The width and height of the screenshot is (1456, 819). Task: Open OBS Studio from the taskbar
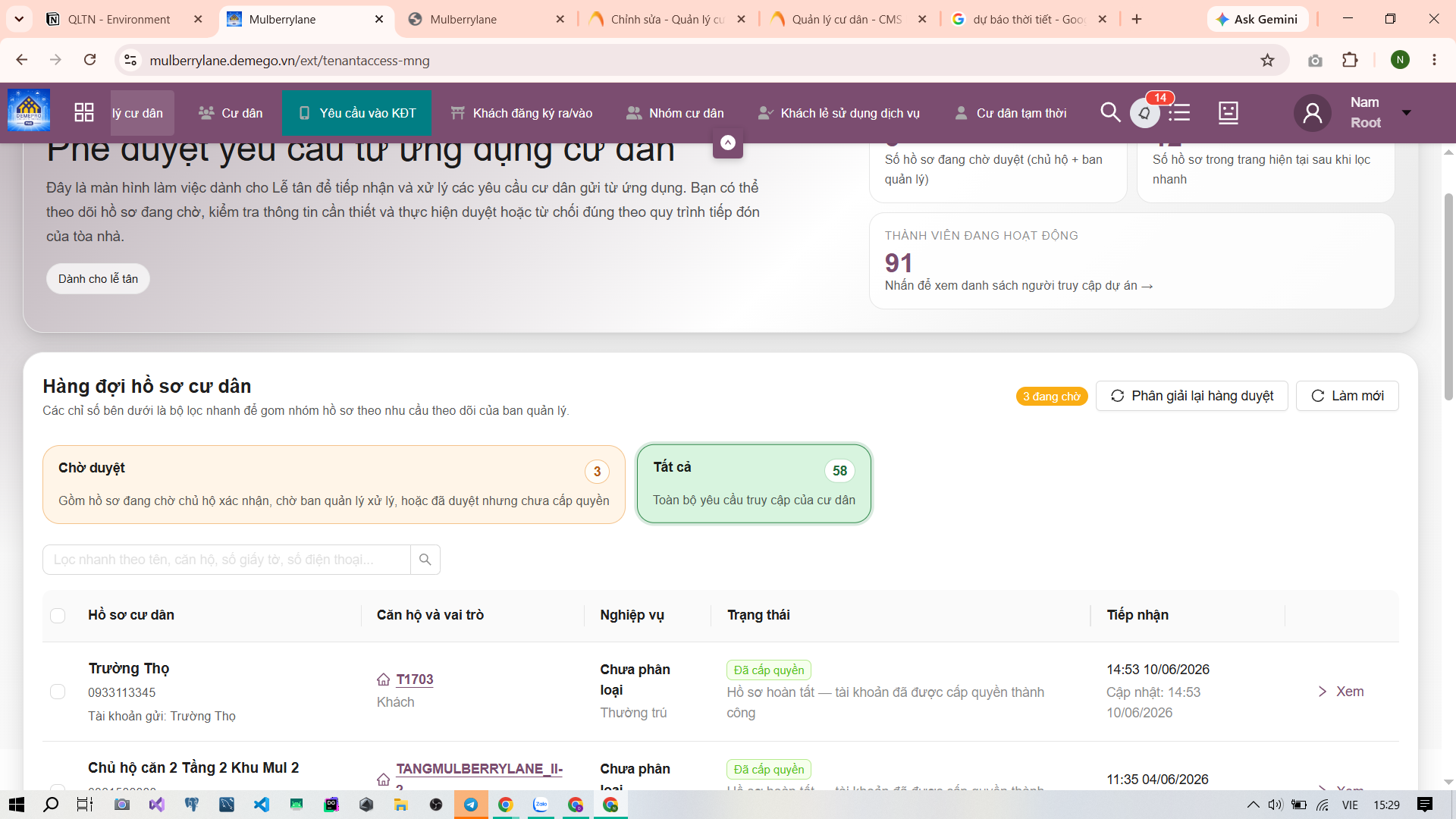(x=436, y=805)
